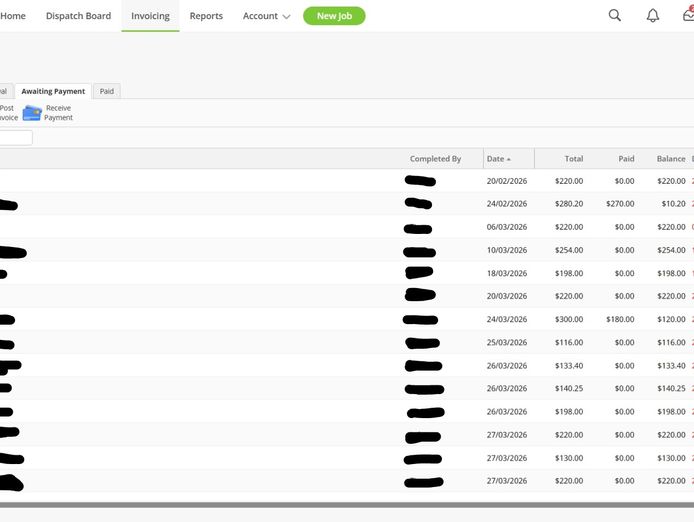The image size is (694, 522).
Task: Select the Awaiting Payment tab
Action: click(53, 91)
